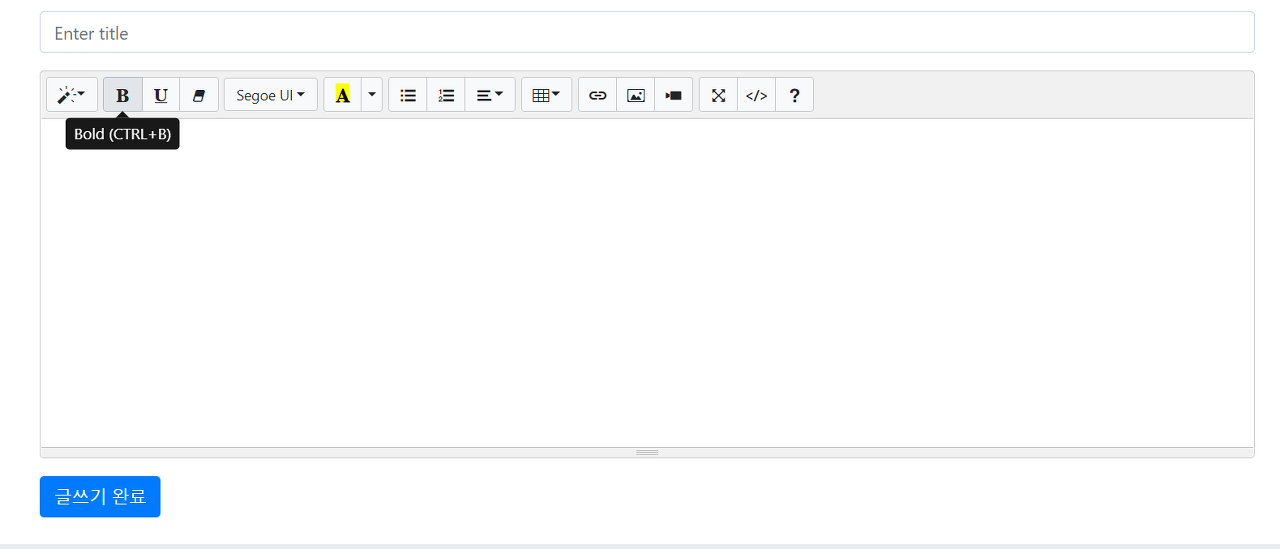
Task: Click inside the editor text area
Action: pyautogui.click(x=647, y=283)
